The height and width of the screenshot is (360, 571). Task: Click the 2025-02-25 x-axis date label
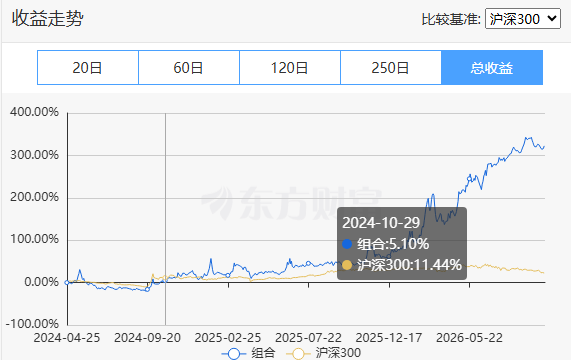point(228,337)
